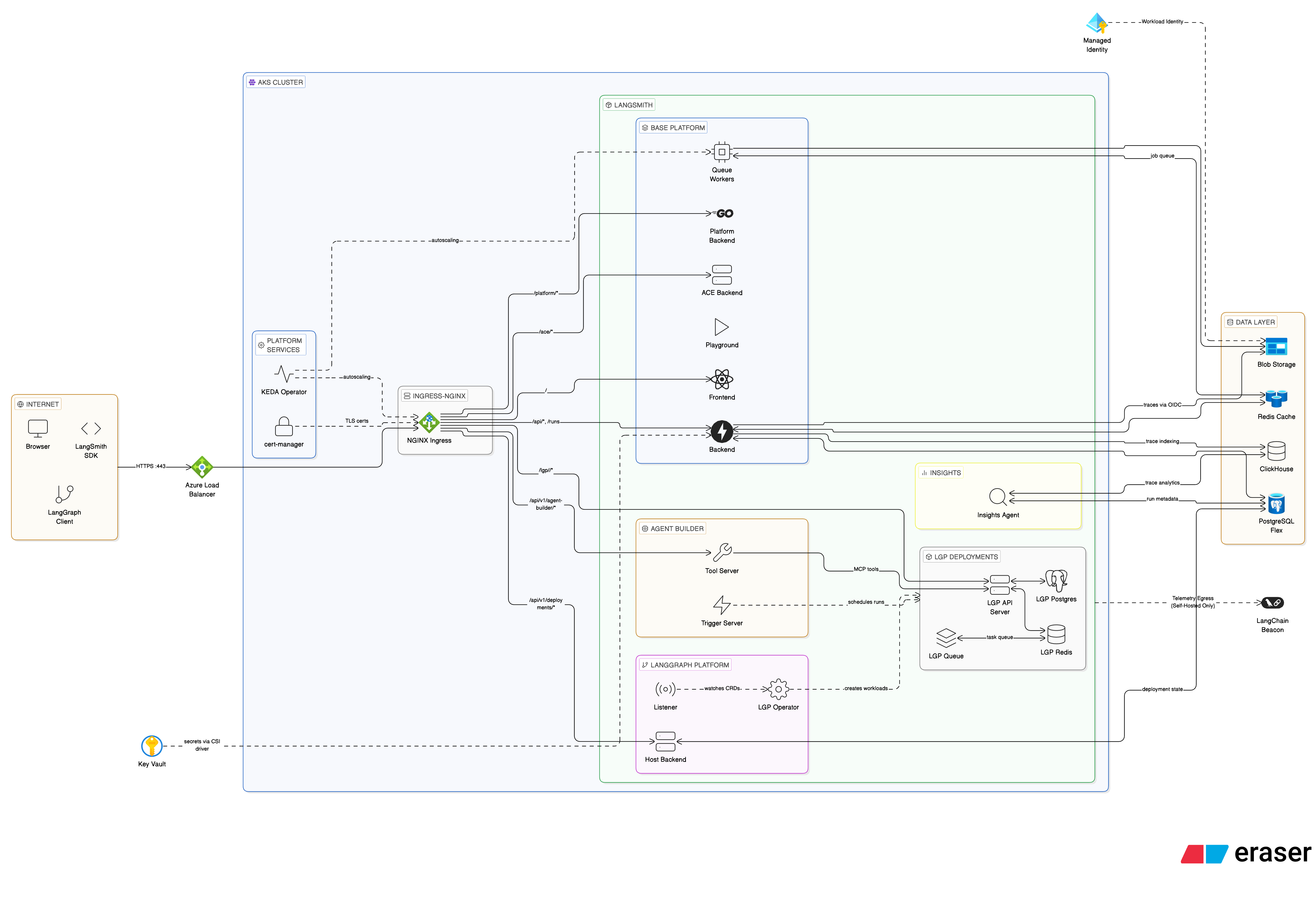Viewport: 1316px width, 920px height.
Task: Click the 'Workload Identity' connection label
Action: [x=1162, y=22]
